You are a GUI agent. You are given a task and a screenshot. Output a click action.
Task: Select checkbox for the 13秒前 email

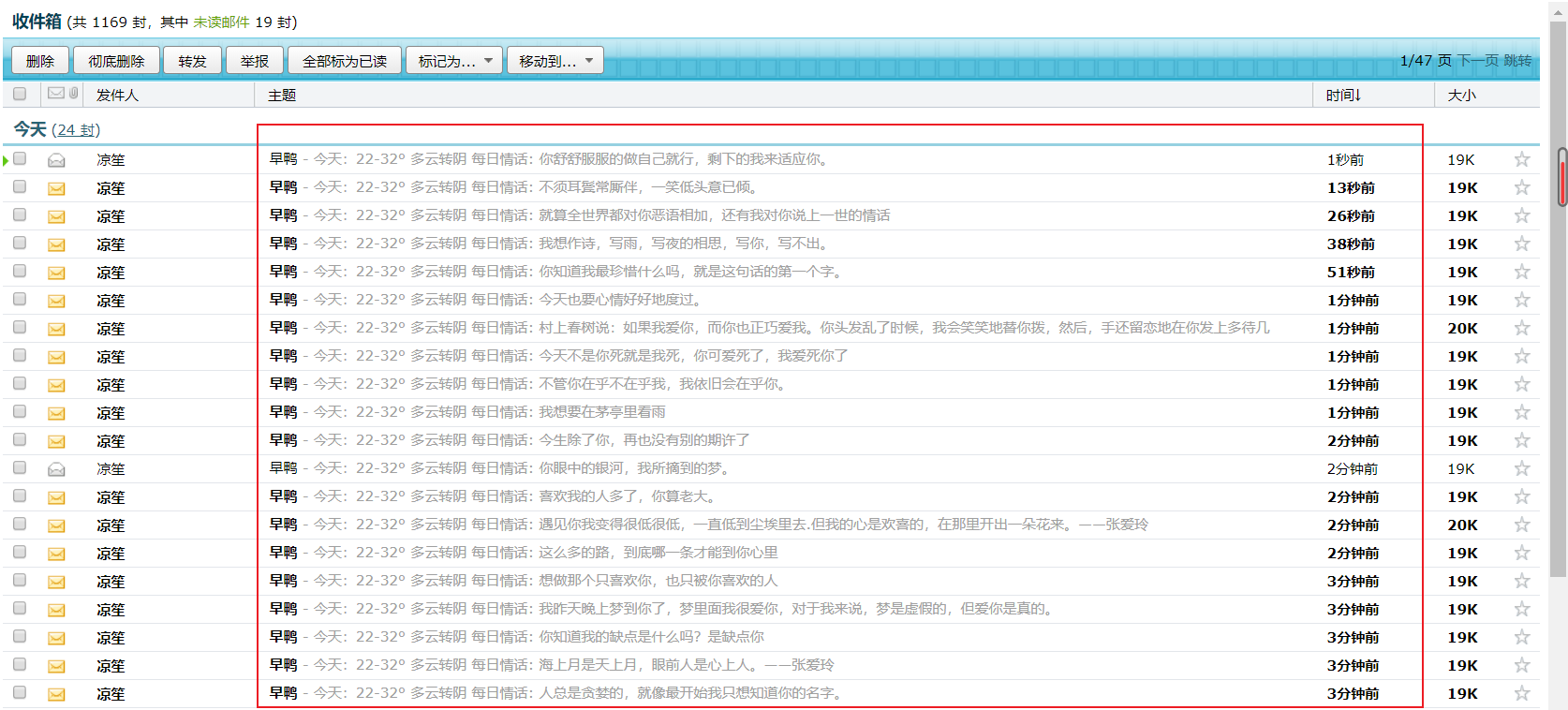pyautogui.click(x=20, y=187)
